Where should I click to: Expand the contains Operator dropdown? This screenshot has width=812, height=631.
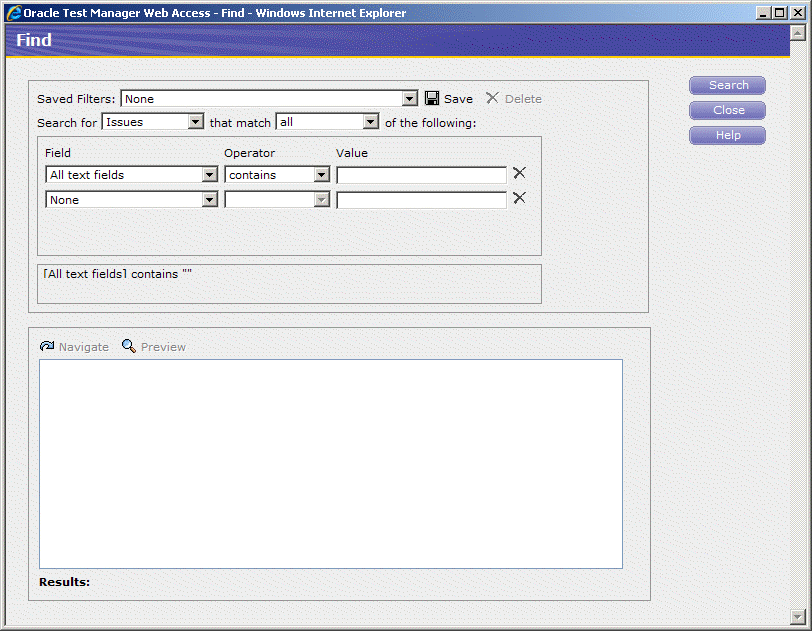coord(322,175)
